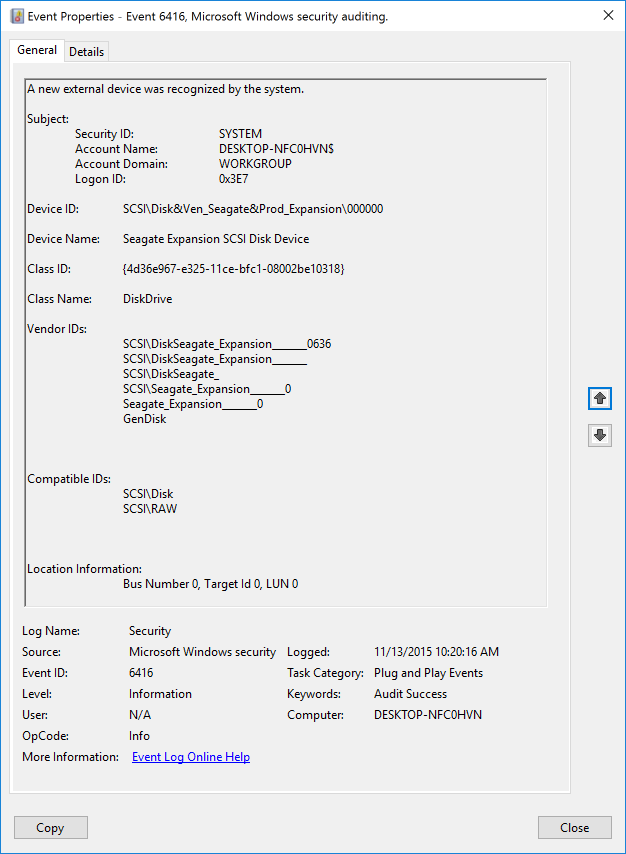Click the Keywords value Audit Success
The width and height of the screenshot is (626, 854).
click(x=410, y=694)
